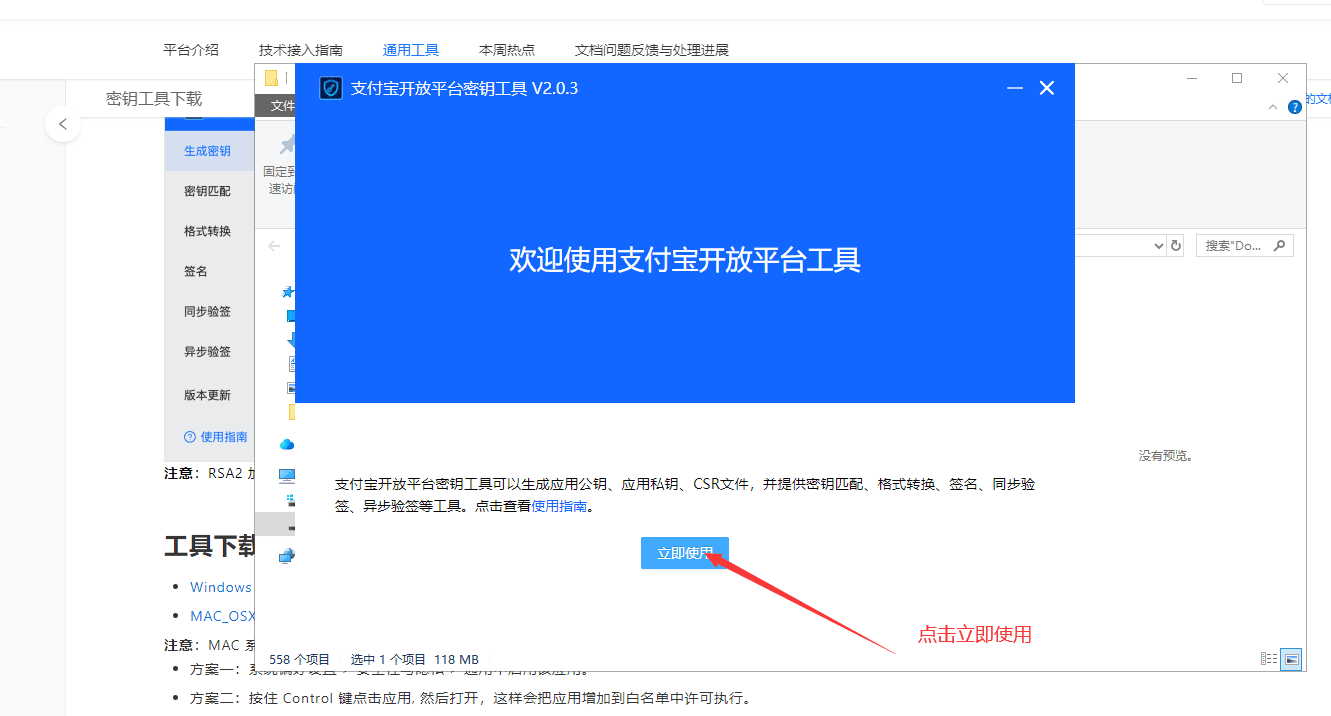
Task: Click the 密钥工具下载 heading
Action: tap(154, 98)
